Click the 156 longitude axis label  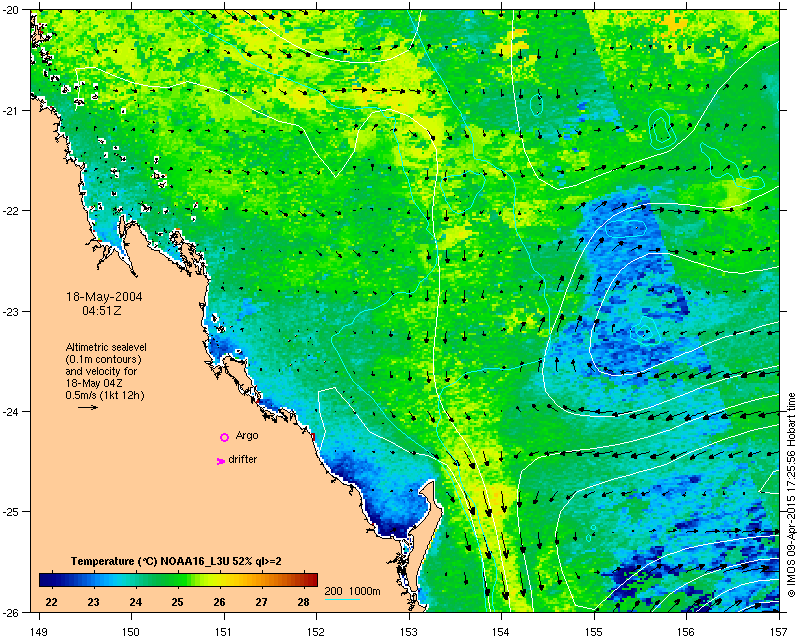(x=687, y=632)
